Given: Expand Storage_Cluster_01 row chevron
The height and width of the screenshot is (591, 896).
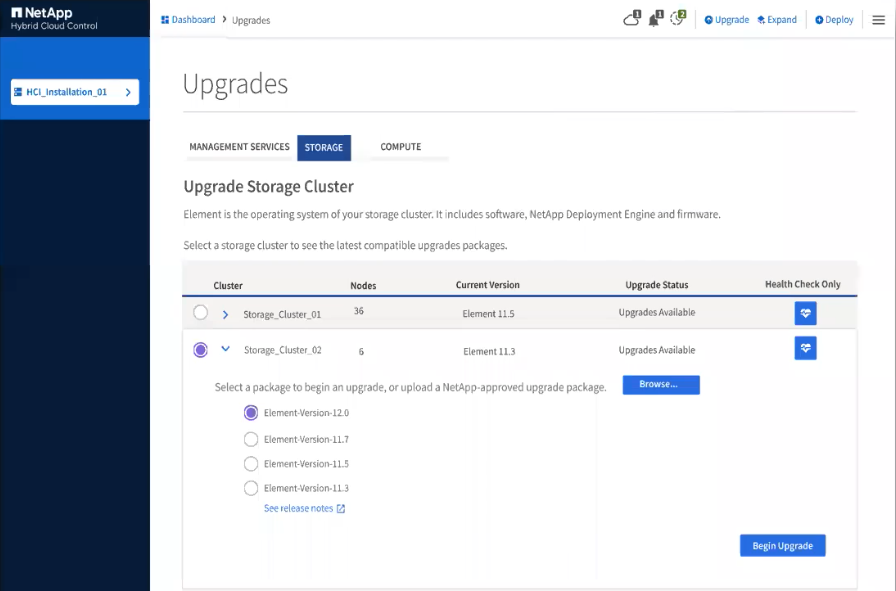Looking at the screenshot, I should [225, 314].
